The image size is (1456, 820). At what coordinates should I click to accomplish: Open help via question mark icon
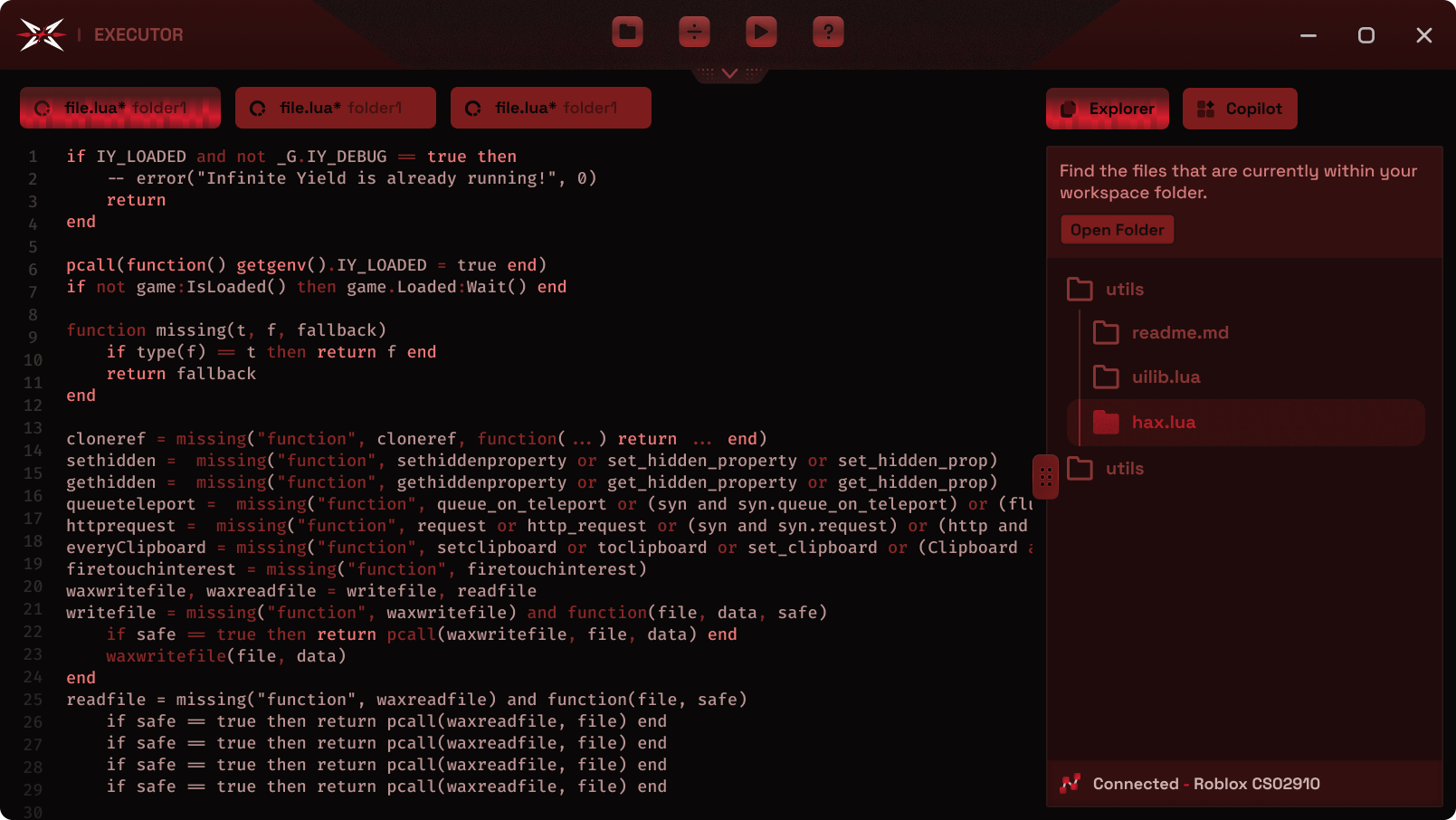(828, 33)
